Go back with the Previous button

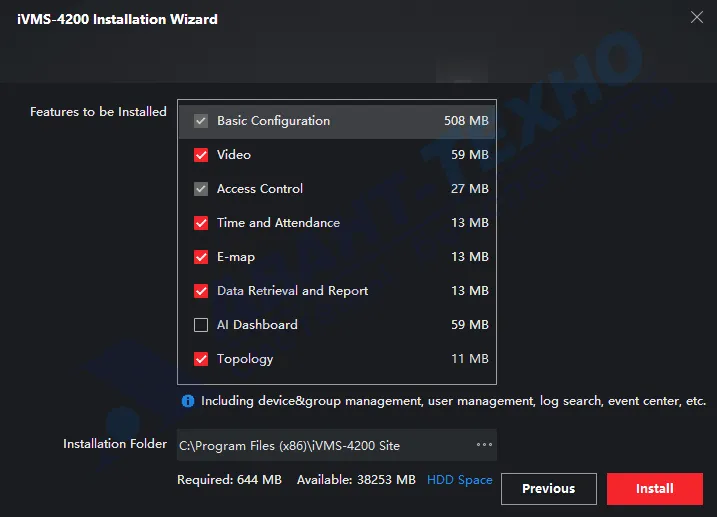[548, 489]
